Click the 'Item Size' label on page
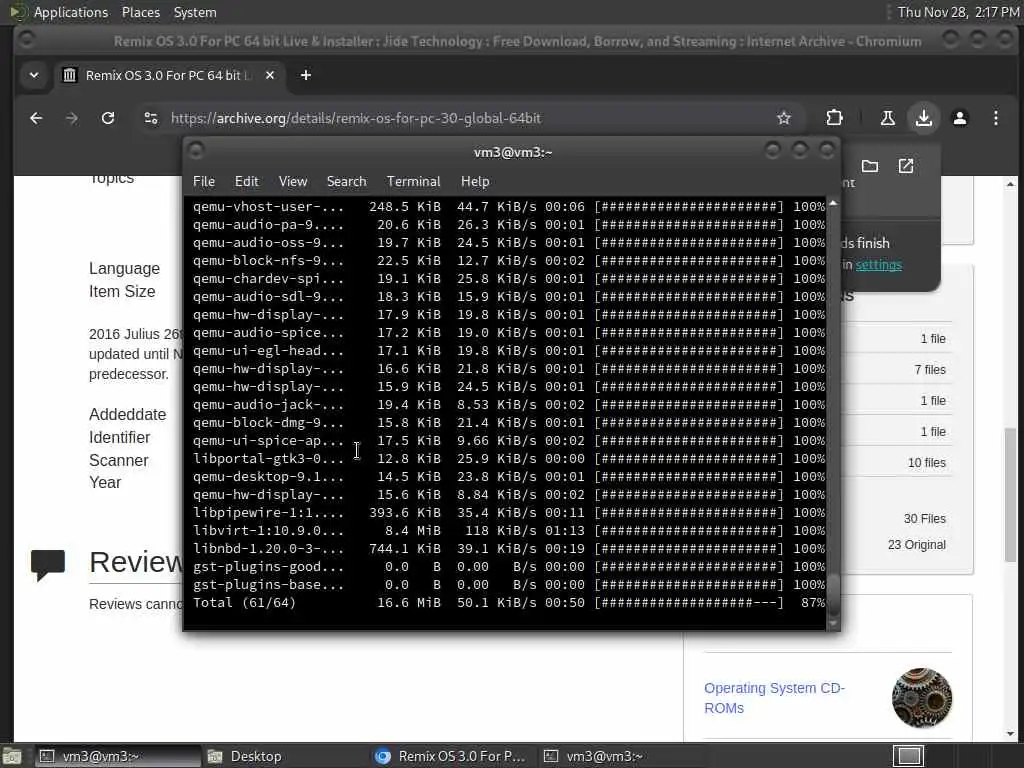This screenshot has height=768, width=1024. click(x=122, y=291)
